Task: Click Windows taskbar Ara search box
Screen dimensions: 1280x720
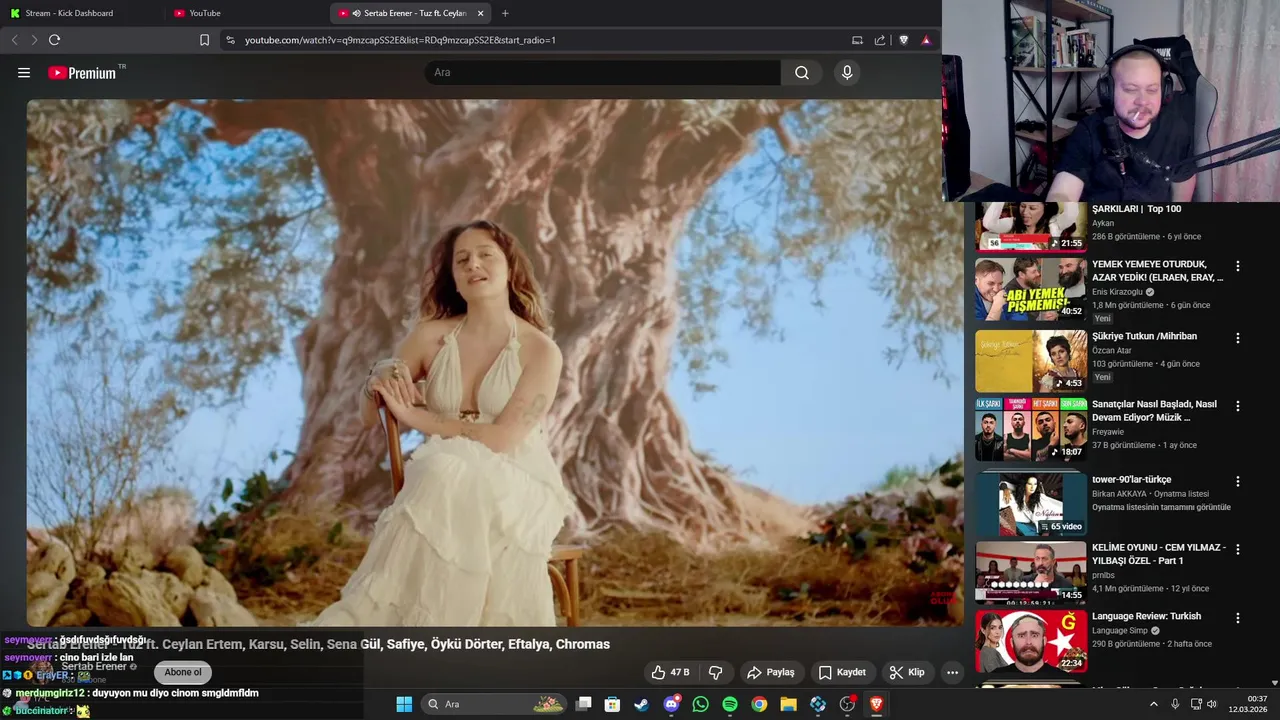Action: pyautogui.click(x=495, y=704)
